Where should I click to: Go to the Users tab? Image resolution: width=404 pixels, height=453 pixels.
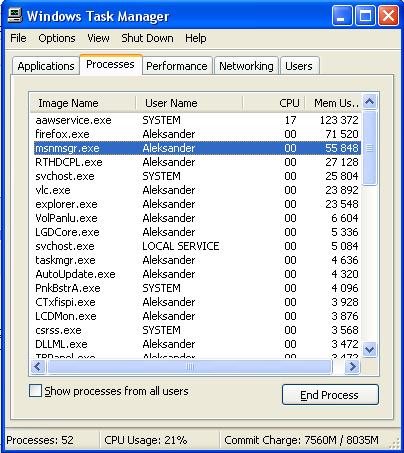(x=299, y=66)
